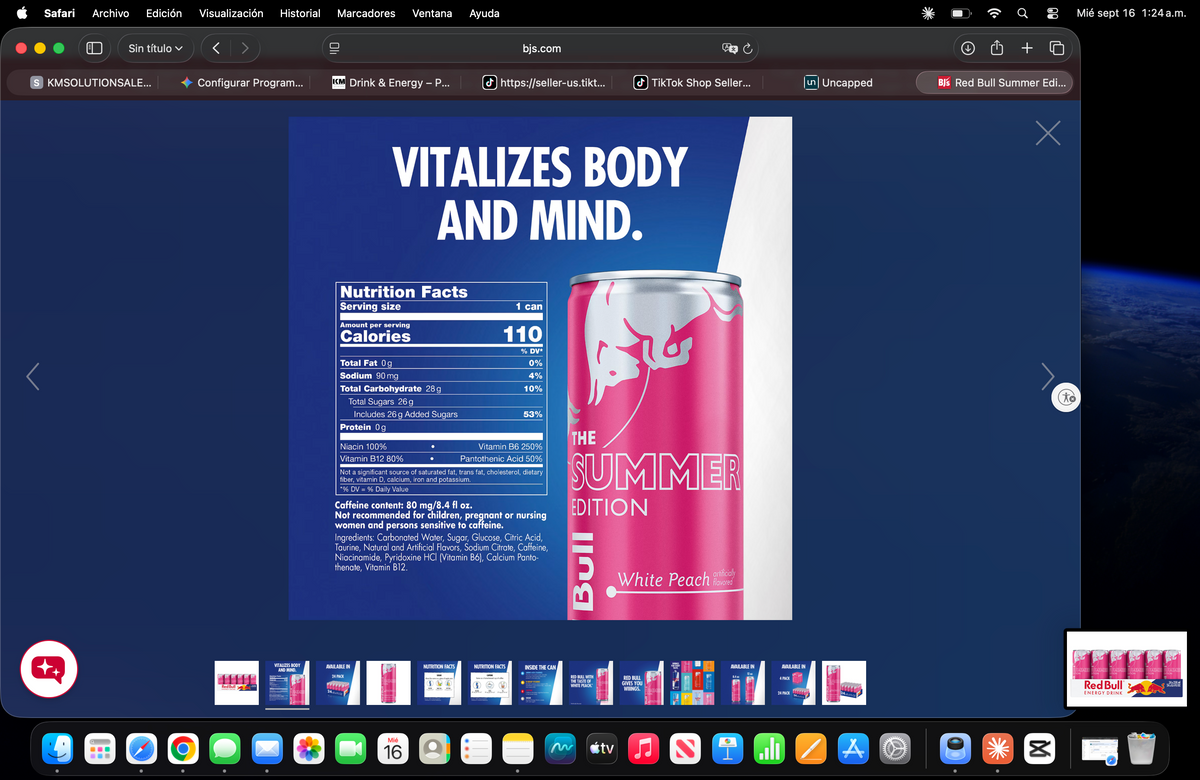Open Finder from the Dock
Screen dimensions: 1200x780
[x=57, y=748]
